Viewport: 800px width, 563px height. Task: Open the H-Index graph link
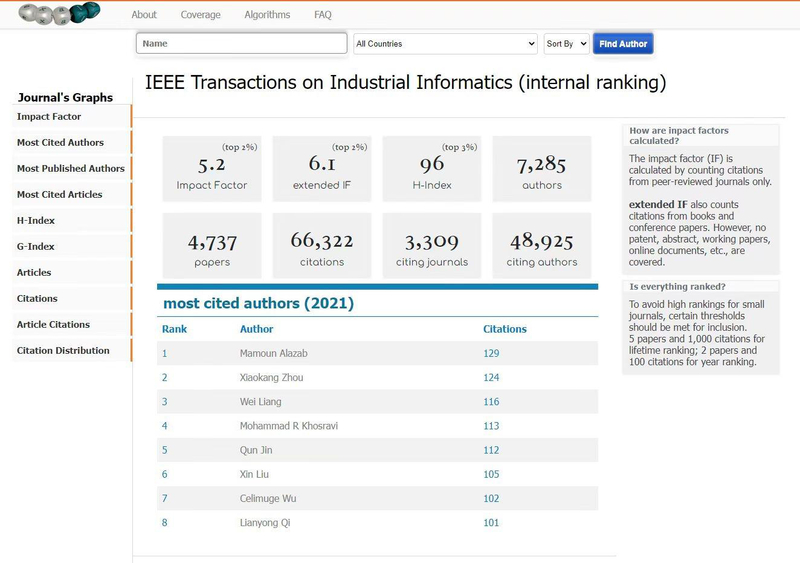coord(35,221)
